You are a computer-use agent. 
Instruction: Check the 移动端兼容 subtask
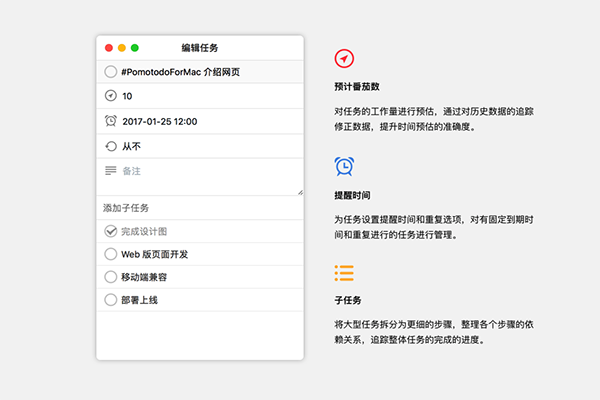pyautogui.click(x=111, y=277)
